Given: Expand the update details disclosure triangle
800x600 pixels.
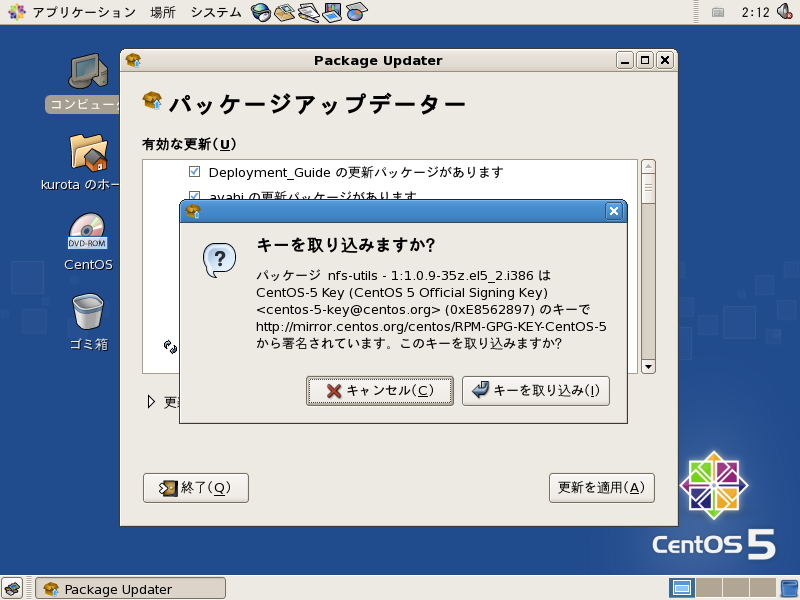Looking at the screenshot, I should coord(151,402).
